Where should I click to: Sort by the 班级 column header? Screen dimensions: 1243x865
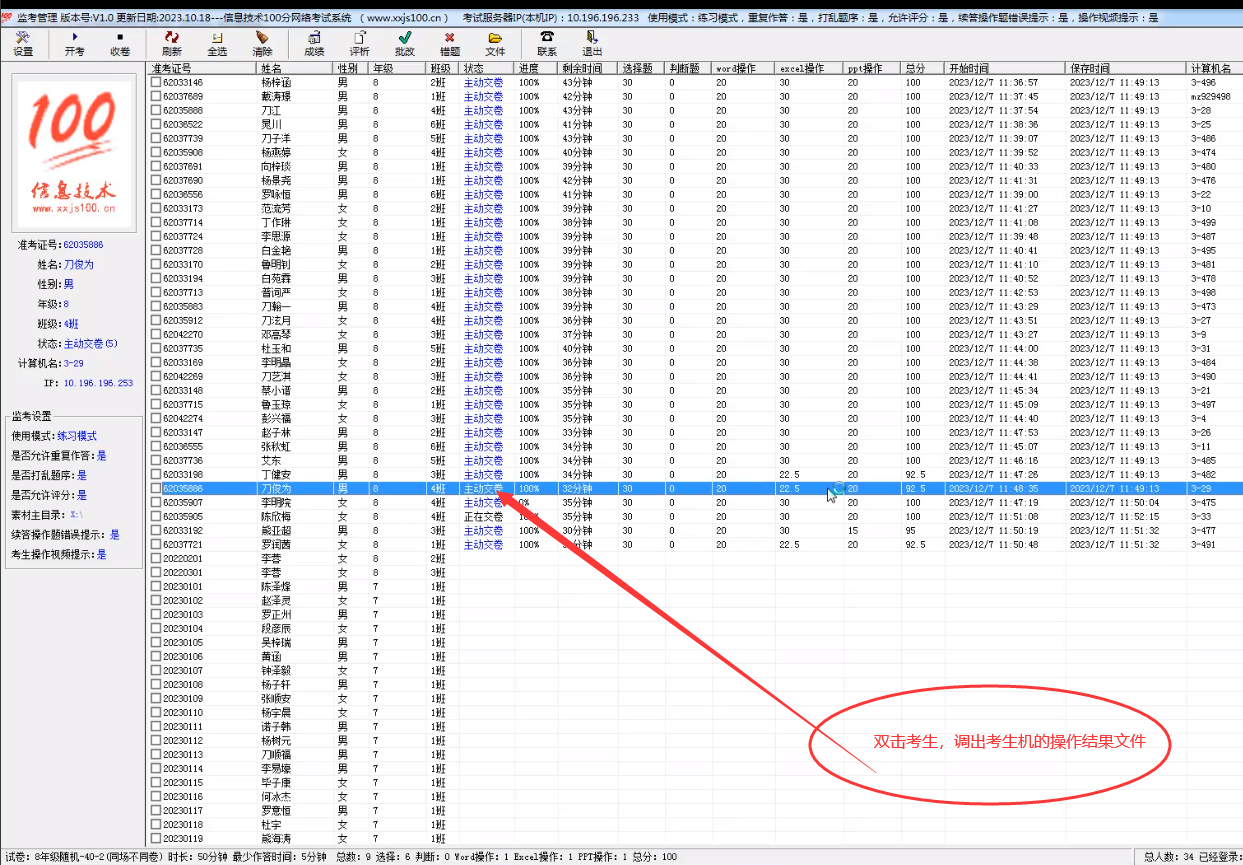(x=443, y=68)
